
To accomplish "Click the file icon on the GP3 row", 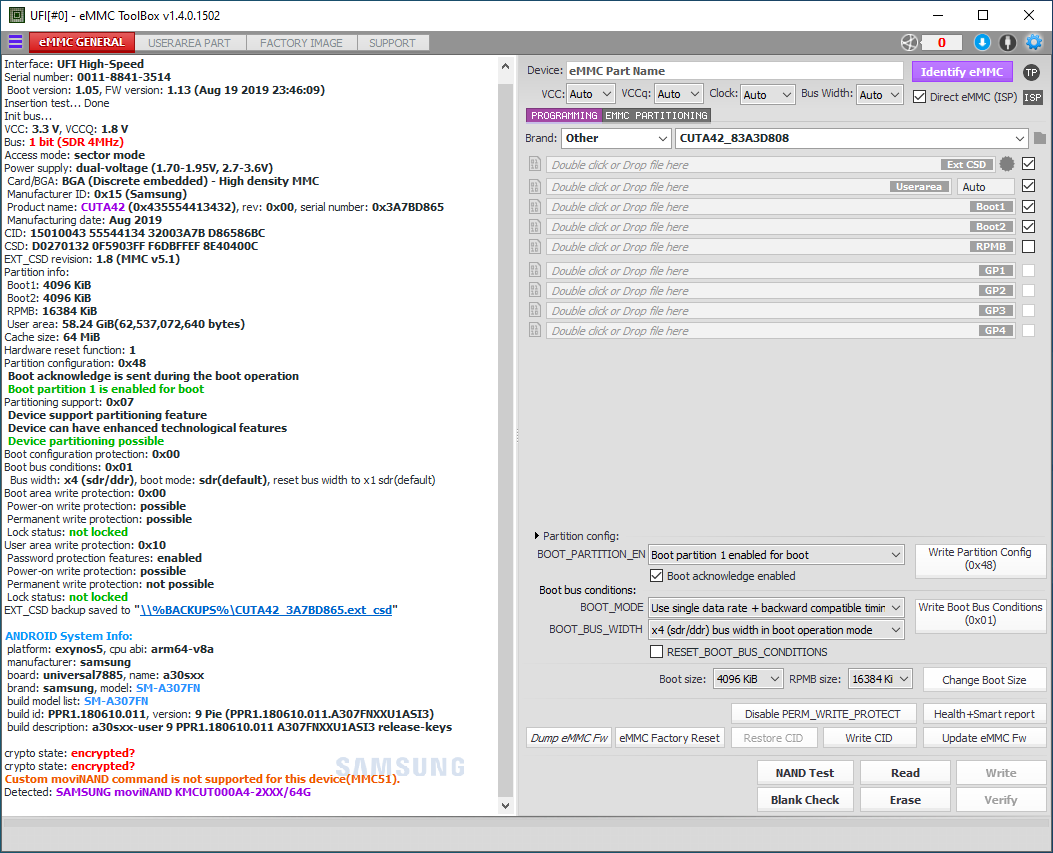I will tap(535, 311).
